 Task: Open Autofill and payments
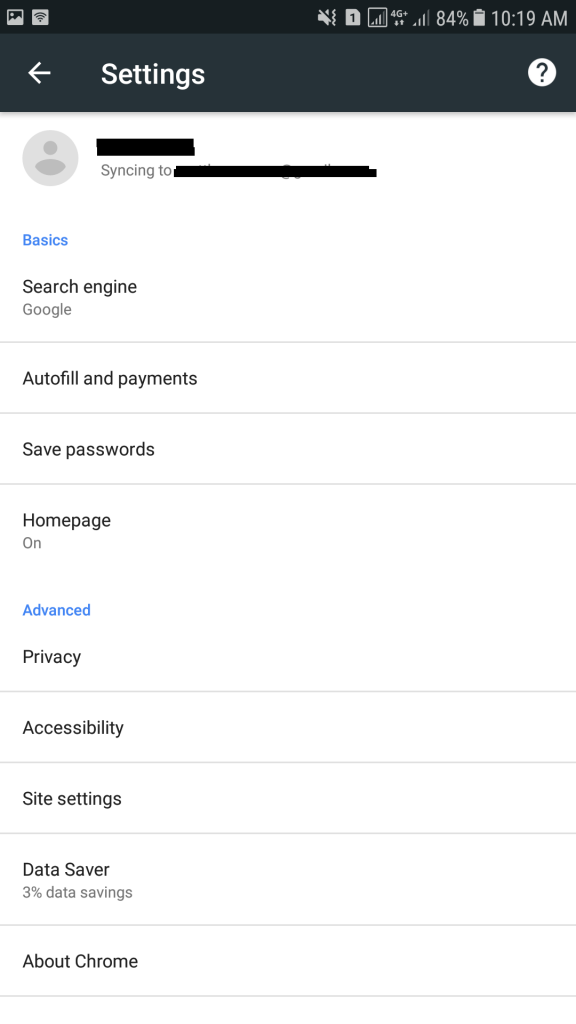tap(288, 378)
